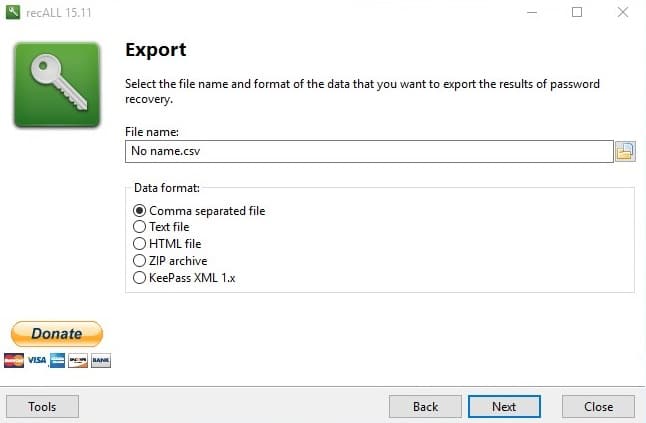
Task: Maximize the recALL window
Action: (x=577, y=13)
